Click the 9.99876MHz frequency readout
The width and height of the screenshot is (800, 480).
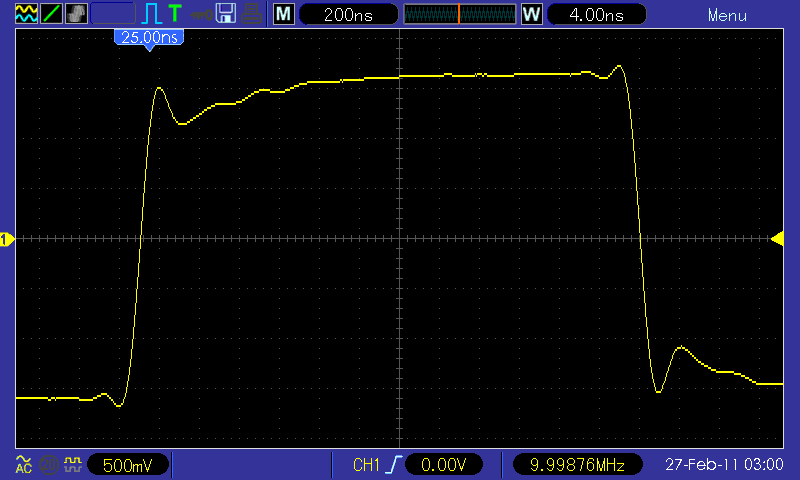(578, 465)
